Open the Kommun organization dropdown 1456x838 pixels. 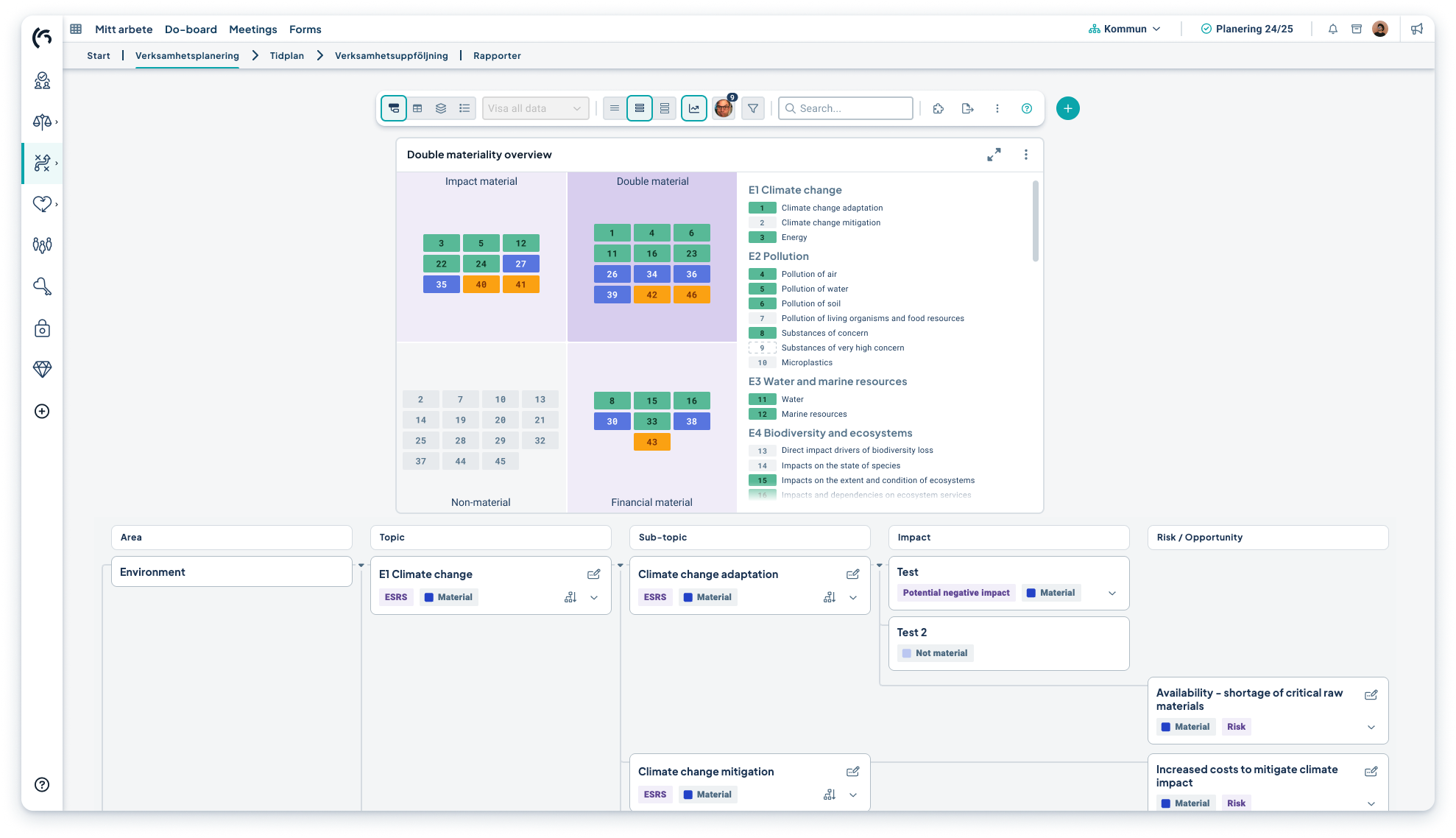point(1125,29)
